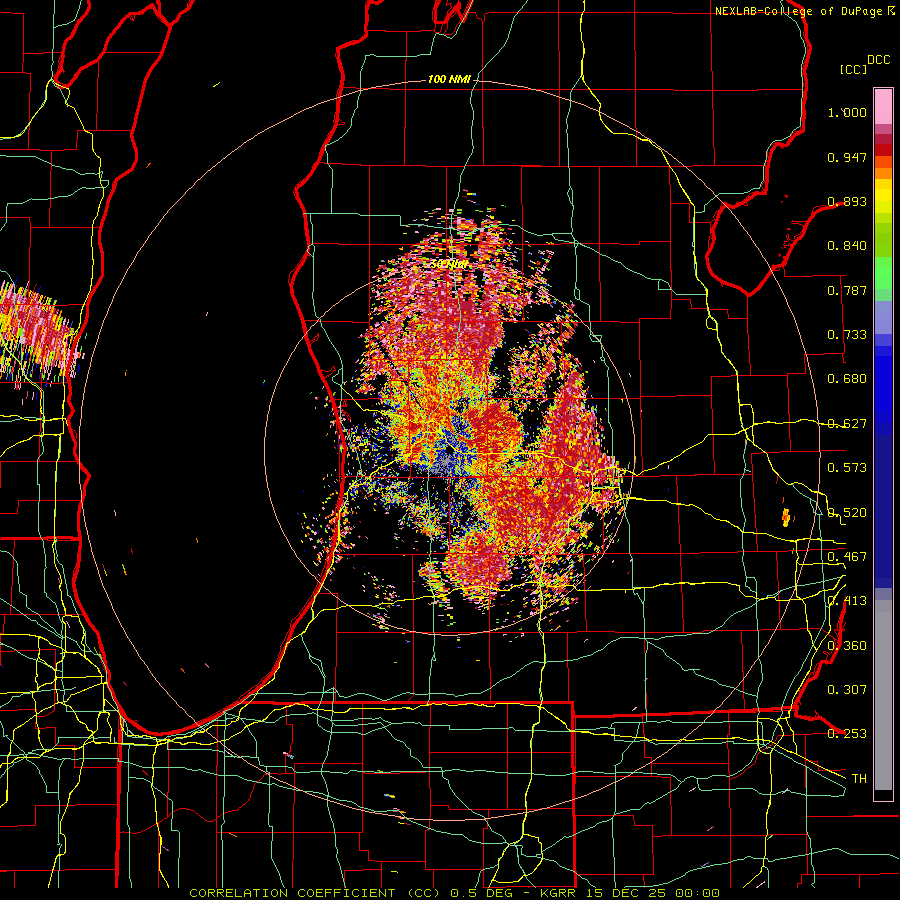Click the 0.253 legend value

847,734
